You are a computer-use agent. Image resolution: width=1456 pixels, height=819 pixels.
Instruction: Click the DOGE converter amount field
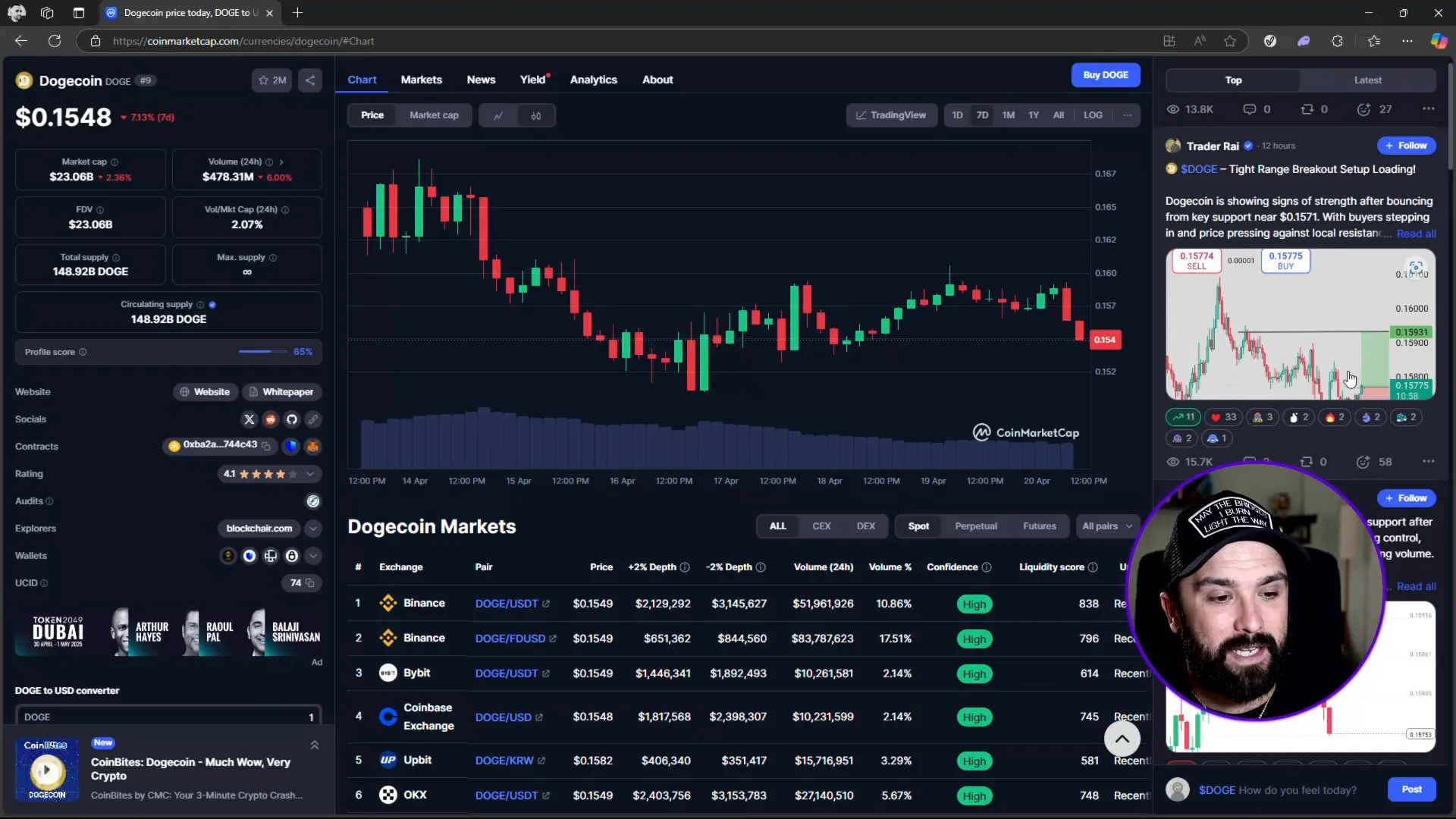pyautogui.click(x=168, y=717)
